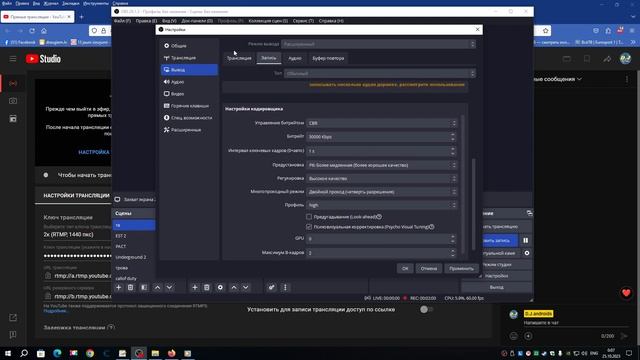Toggle Psycho Visual Tuning checkbox
640x360 pixels.
[309, 227]
